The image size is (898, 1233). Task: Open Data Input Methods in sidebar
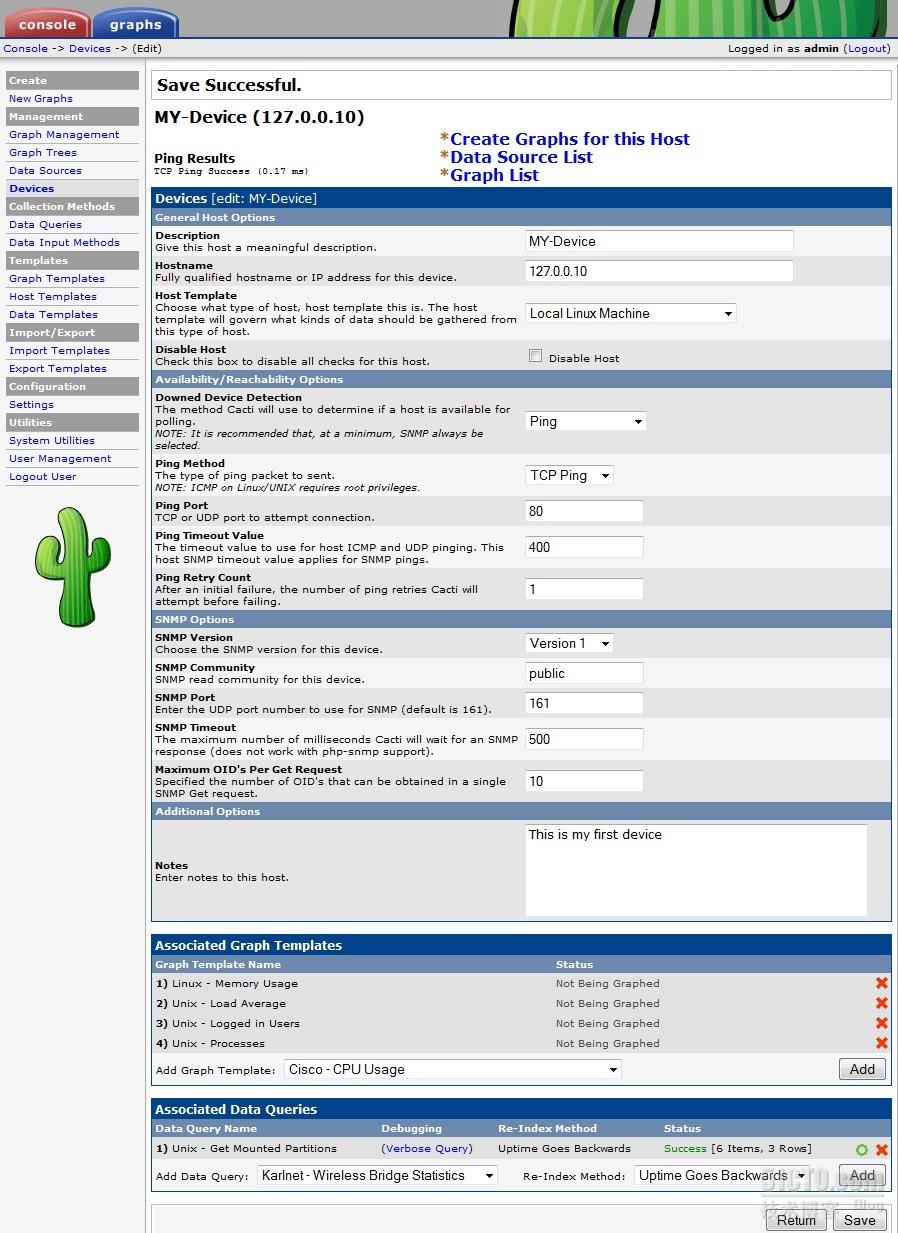tap(64, 242)
